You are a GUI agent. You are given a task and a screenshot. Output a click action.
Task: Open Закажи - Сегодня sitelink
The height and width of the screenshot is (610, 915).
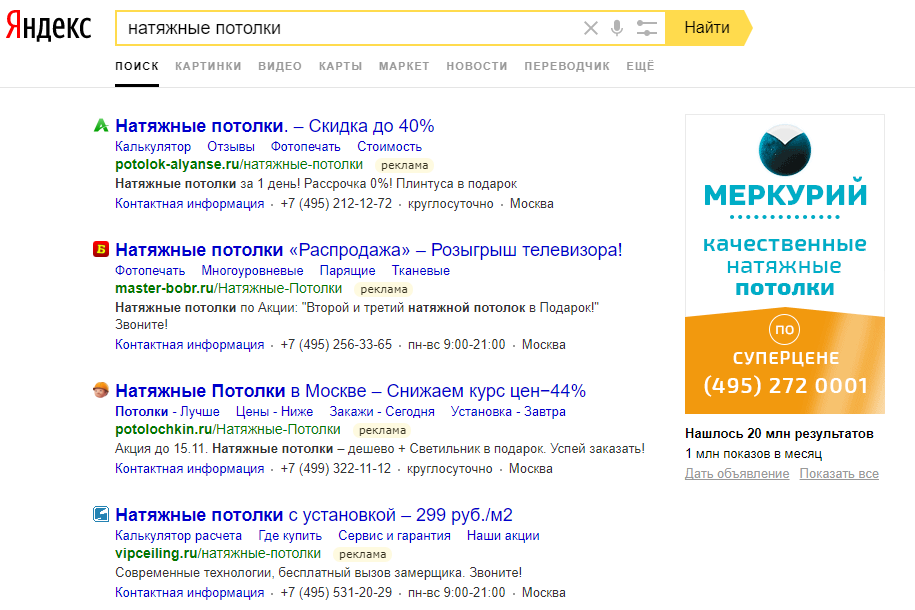[382, 412]
